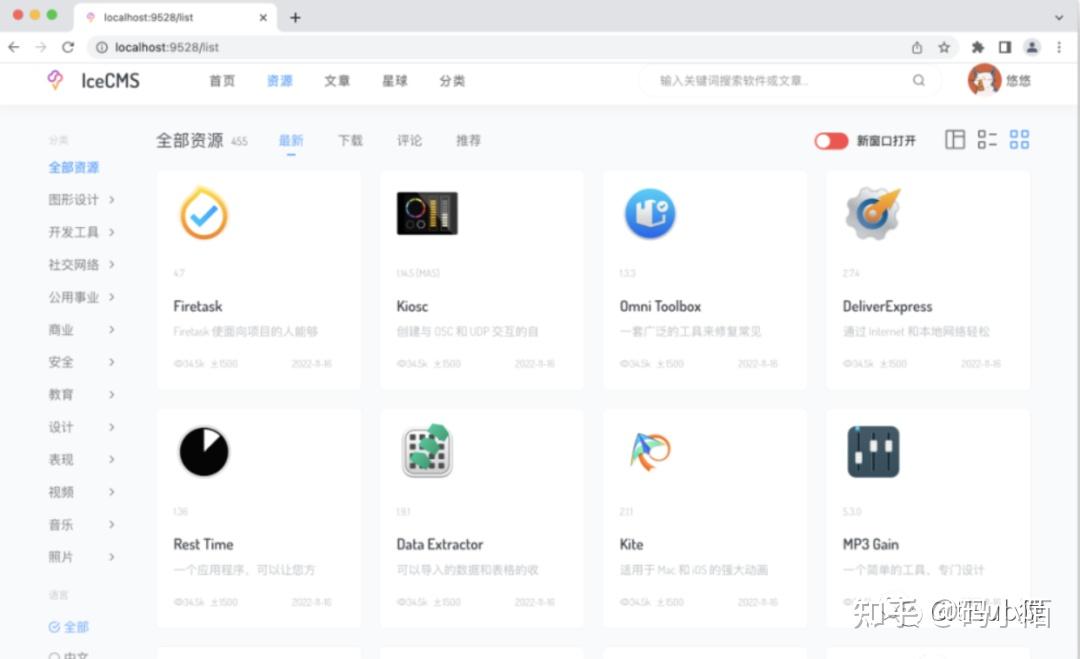Reload the page with the refresh icon
Image resolution: width=1080 pixels, height=659 pixels.
68,47
